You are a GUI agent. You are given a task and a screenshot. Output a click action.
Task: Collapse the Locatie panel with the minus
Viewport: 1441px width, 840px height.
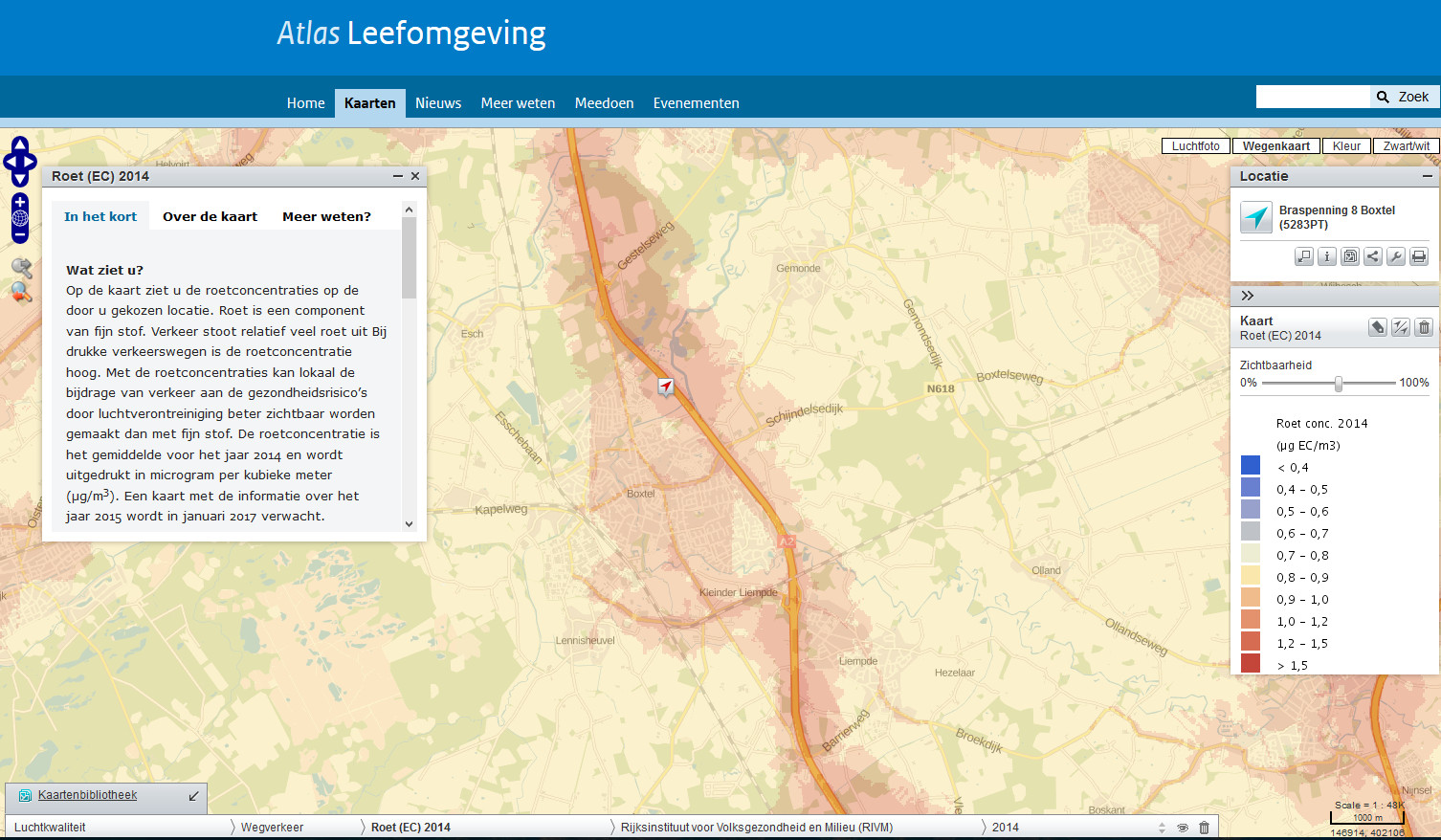click(1428, 176)
